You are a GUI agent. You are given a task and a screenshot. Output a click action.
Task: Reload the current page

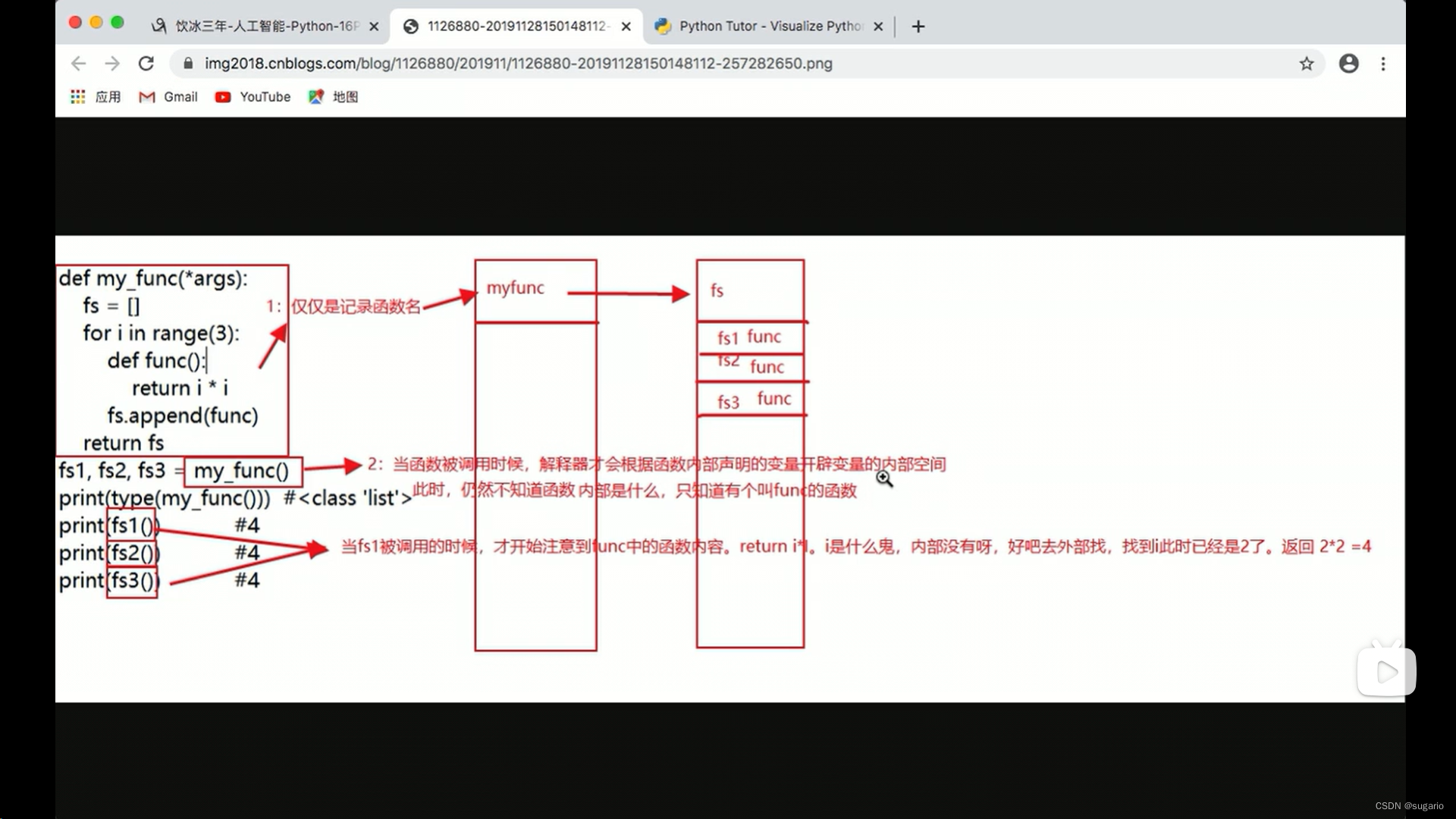(x=146, y=64)
